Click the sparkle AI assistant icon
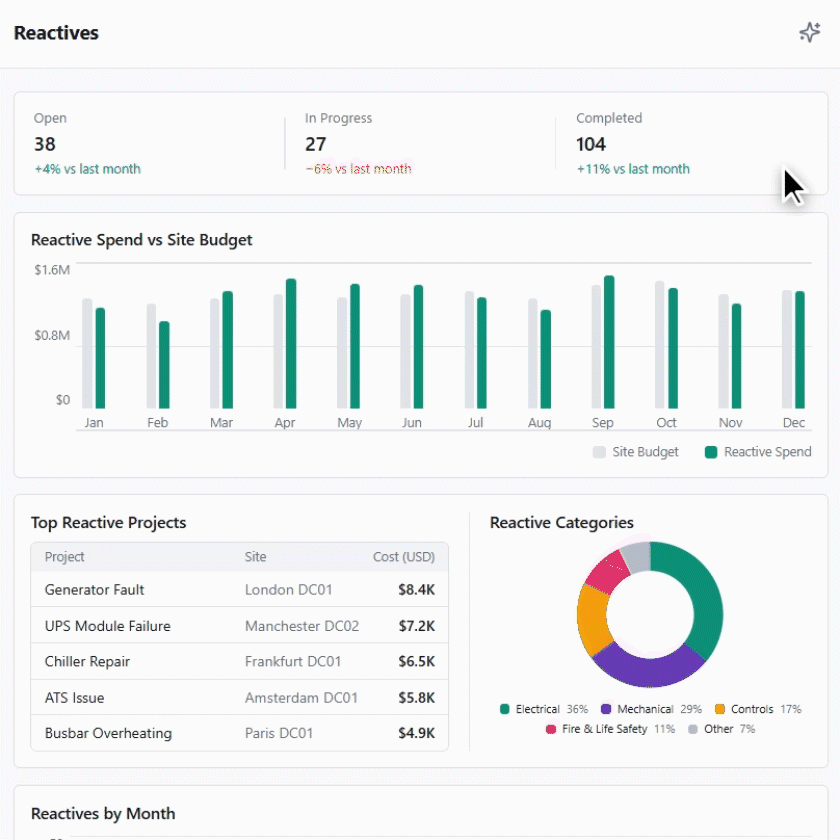 809,33
